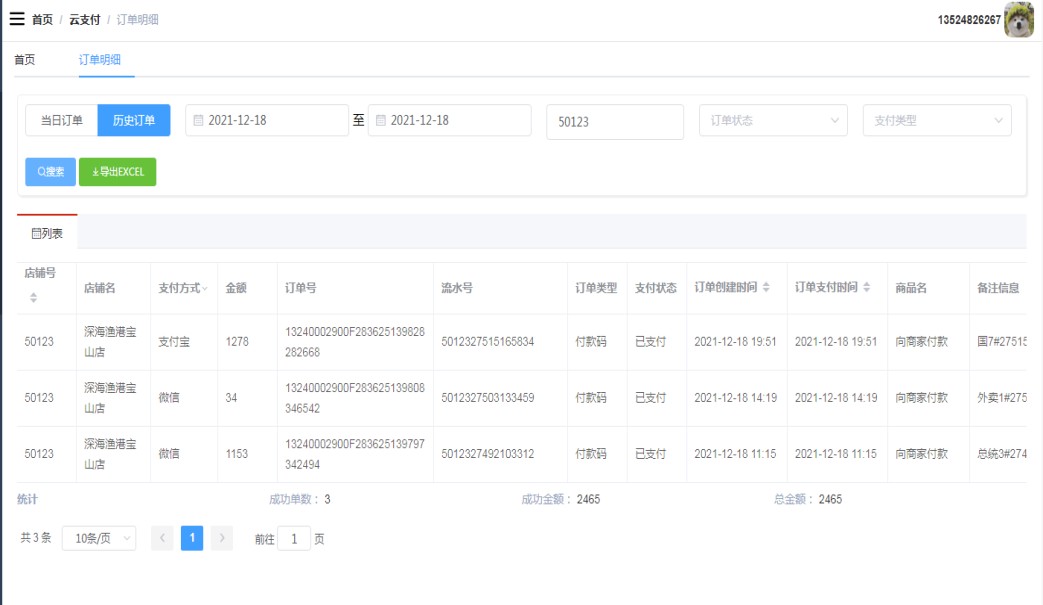The height and width of the screenshot is (605, 1043).
Task: Click the hamburger menu icon
Action: pos(16,19)
